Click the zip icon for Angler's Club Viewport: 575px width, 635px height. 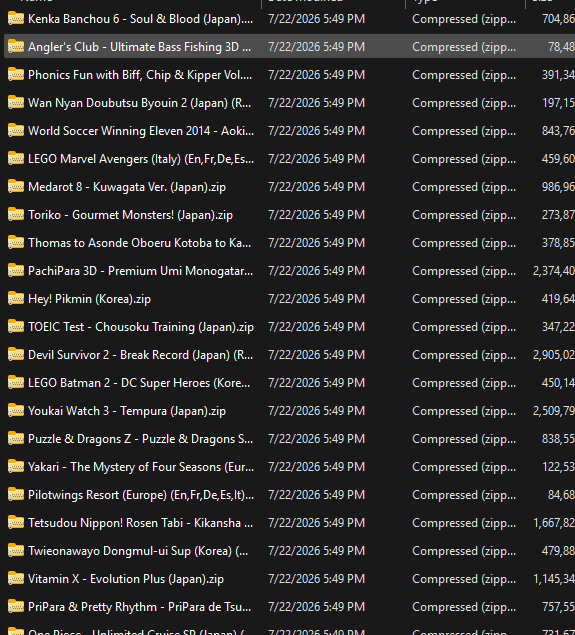[x=16, y=47]
